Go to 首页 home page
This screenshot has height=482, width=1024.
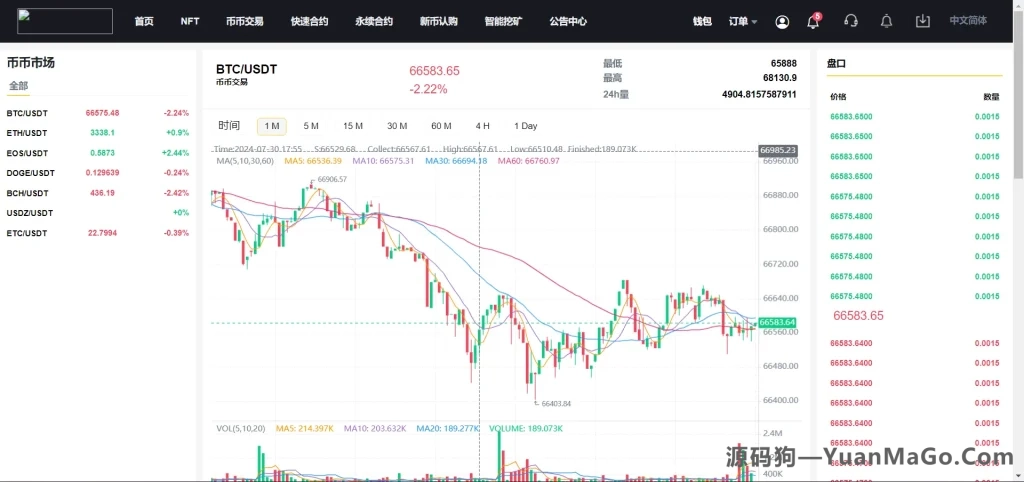click(144, 22)
